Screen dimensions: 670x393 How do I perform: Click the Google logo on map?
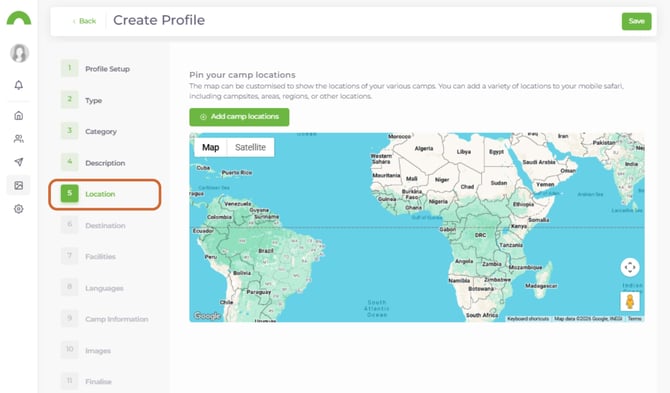click(x=207, y=316)
